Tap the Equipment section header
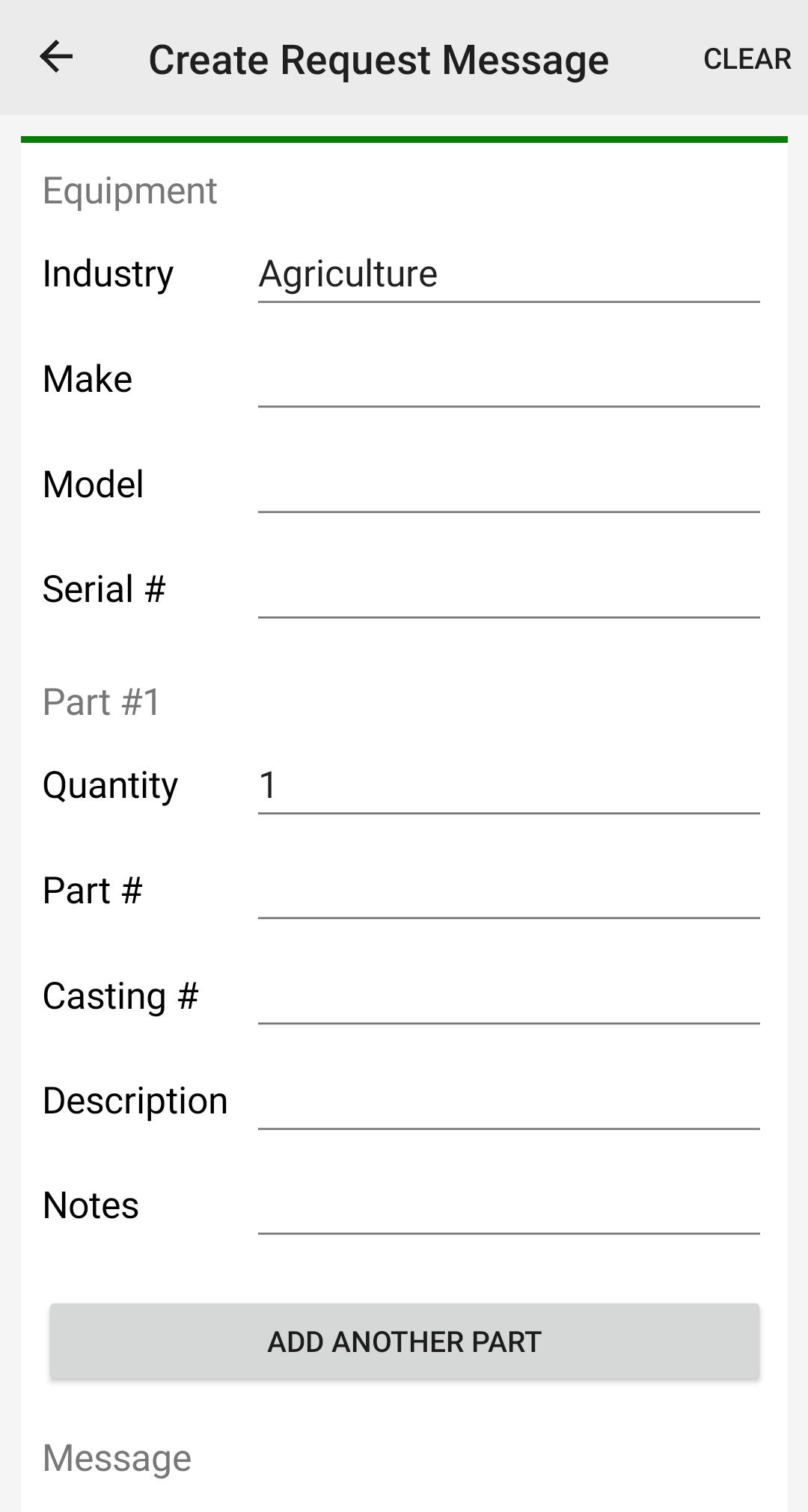This screenshot has height=1512, width=808. pyautogui.click(x=130, y=191)
